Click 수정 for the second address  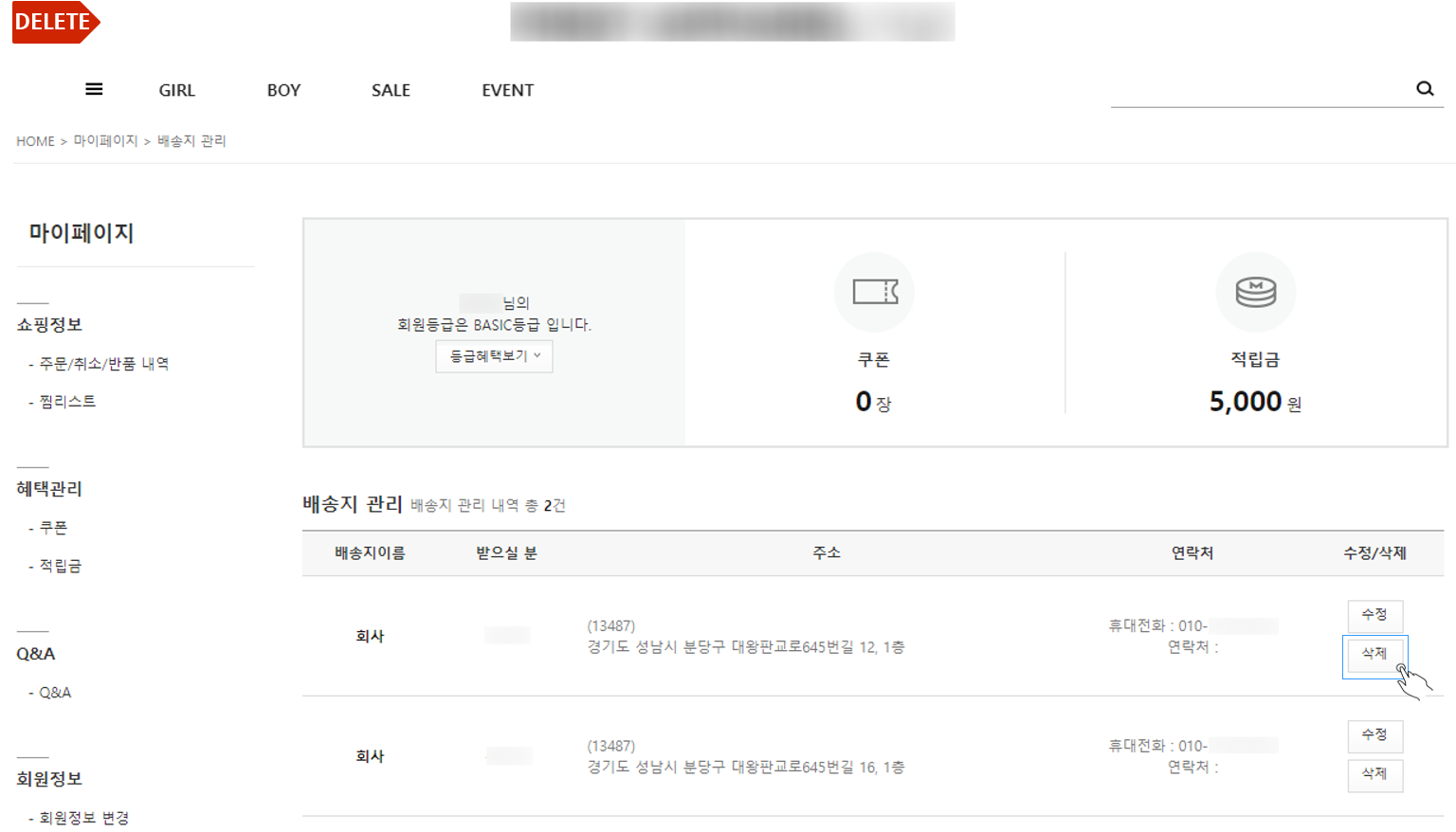tap(1374, 735)
